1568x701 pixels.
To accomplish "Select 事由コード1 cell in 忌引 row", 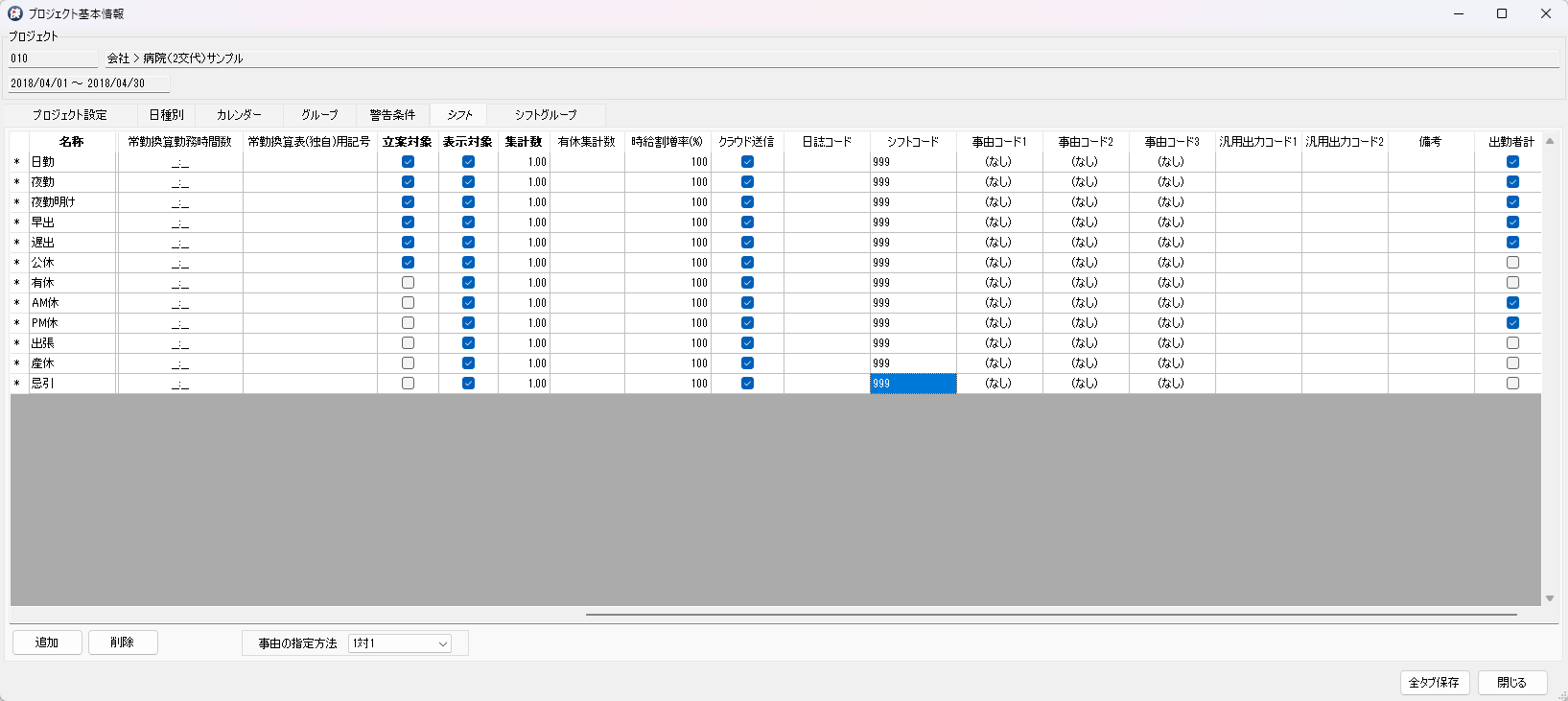I will (x=999, y=384).
